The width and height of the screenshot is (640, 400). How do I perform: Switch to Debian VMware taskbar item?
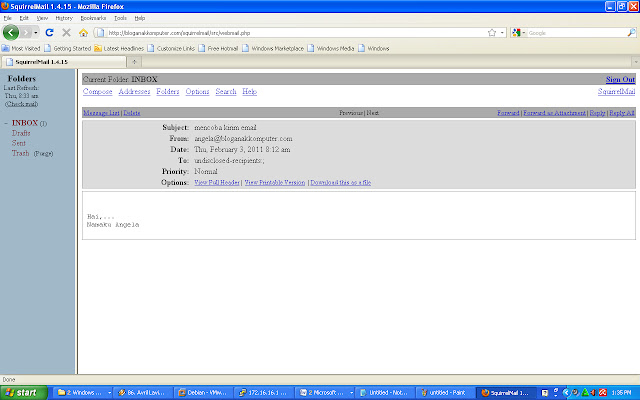click(202, 393)
